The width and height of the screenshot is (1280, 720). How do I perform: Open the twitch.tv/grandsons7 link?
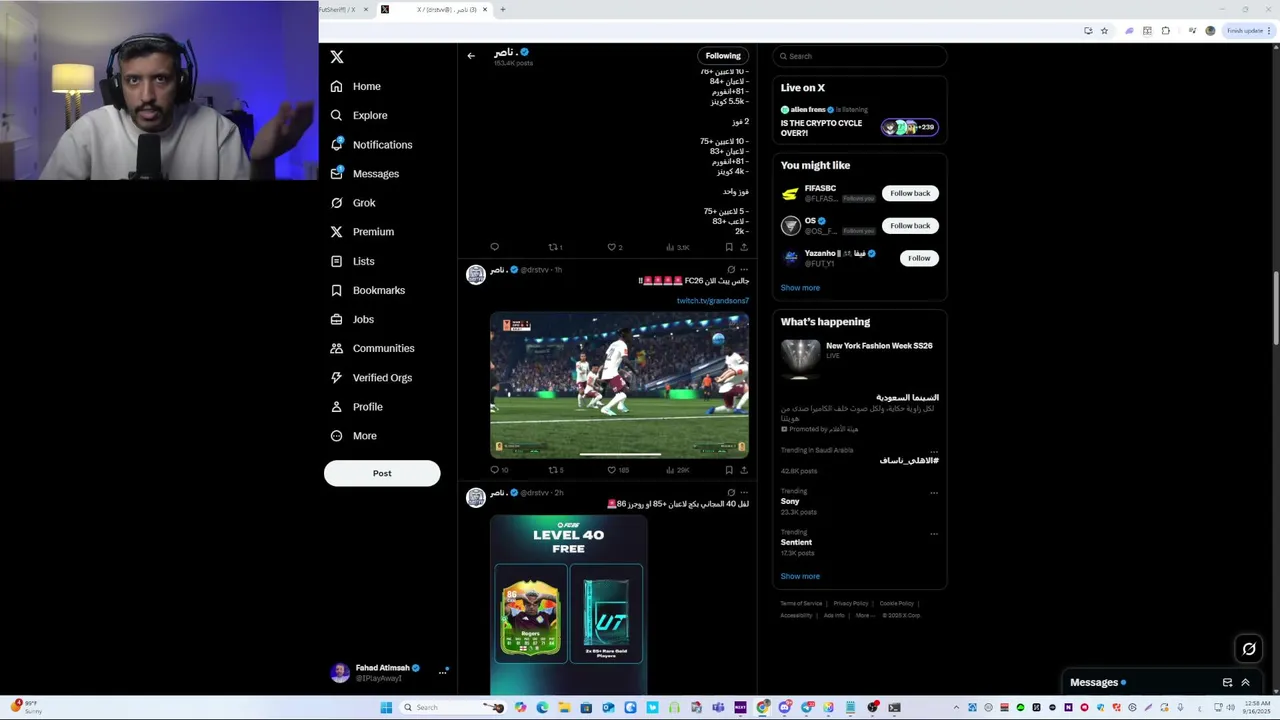coord(712,301)
